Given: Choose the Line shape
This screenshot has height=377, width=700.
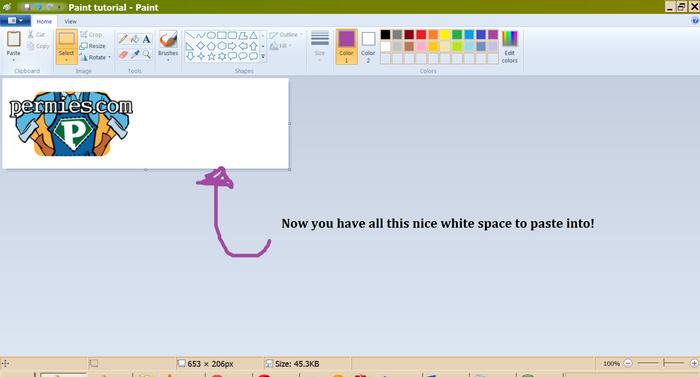Looking at the screenshot, I should coord(190,35).
